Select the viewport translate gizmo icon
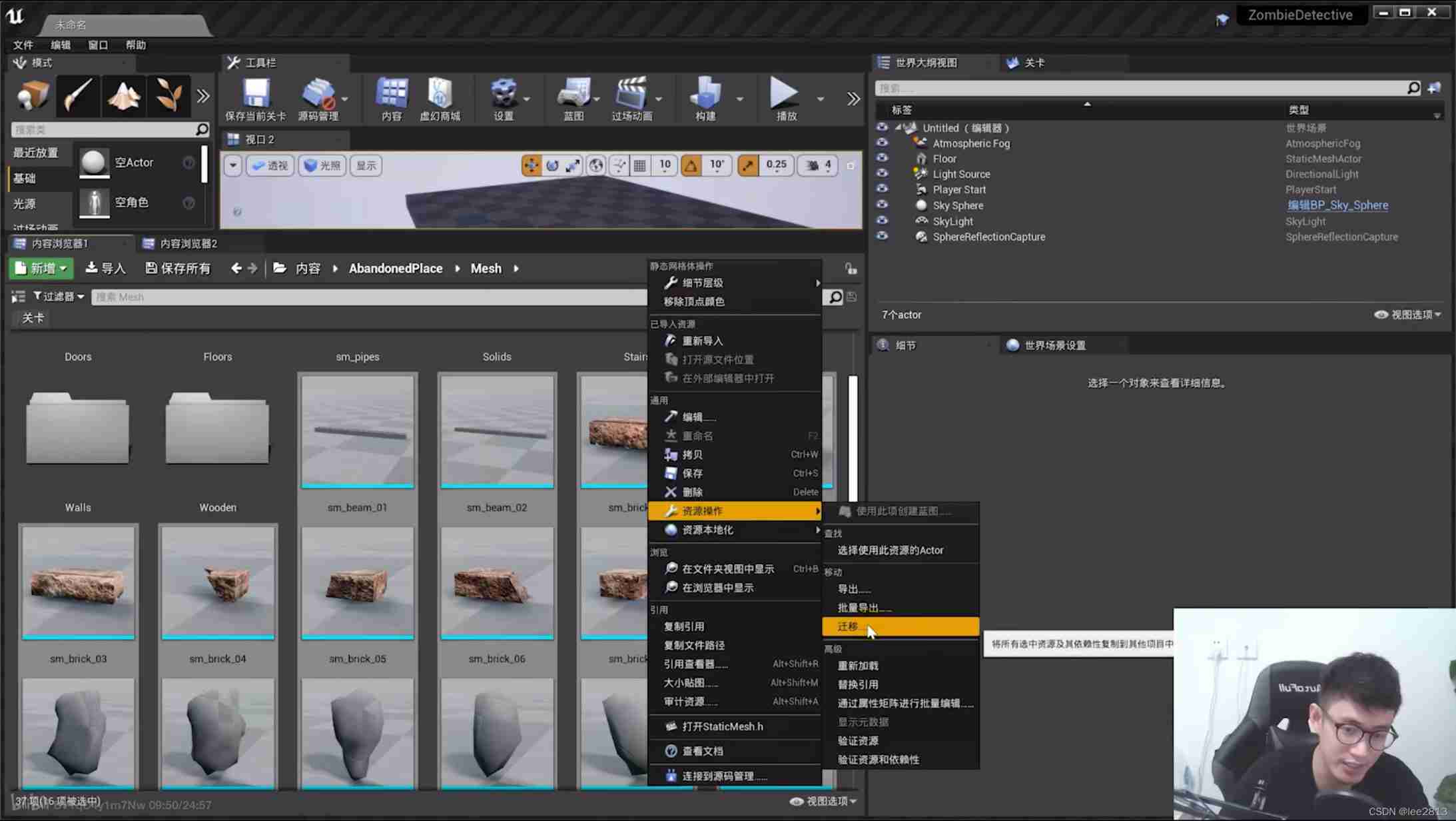The width and height of the screenshot is (1456, 821). (x=532, y=165)
